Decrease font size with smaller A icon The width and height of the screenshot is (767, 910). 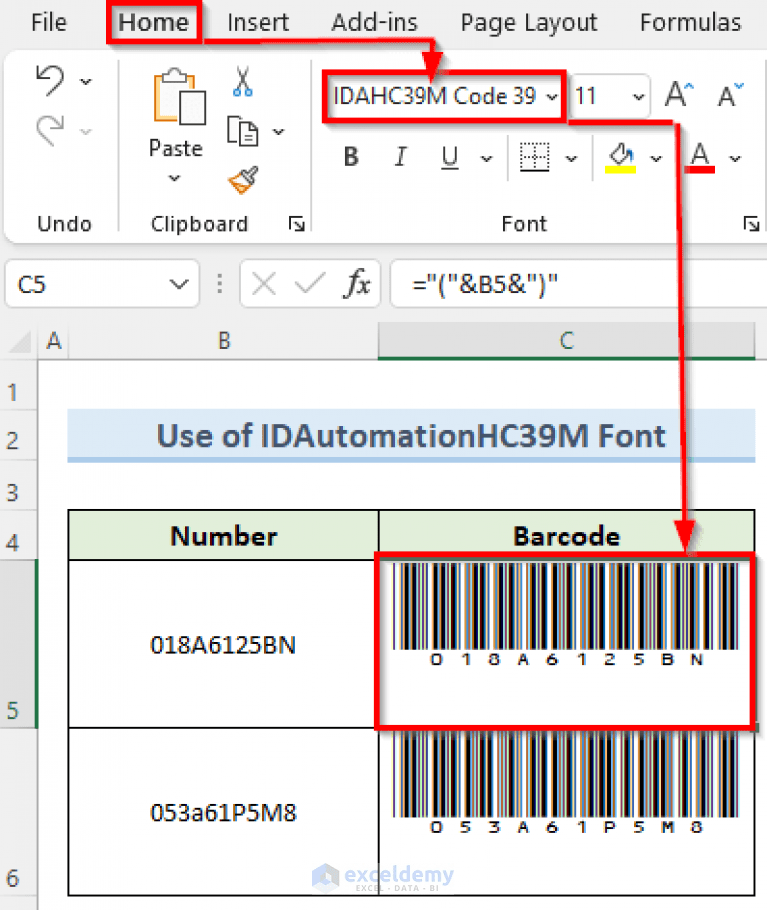pos(730,95)
